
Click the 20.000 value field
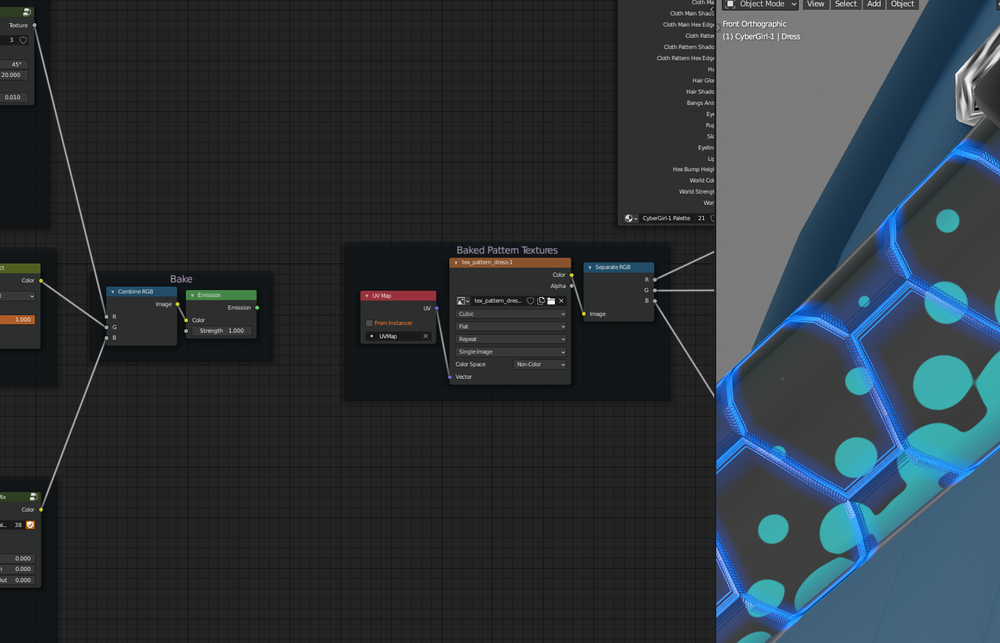tap(14, 75)
